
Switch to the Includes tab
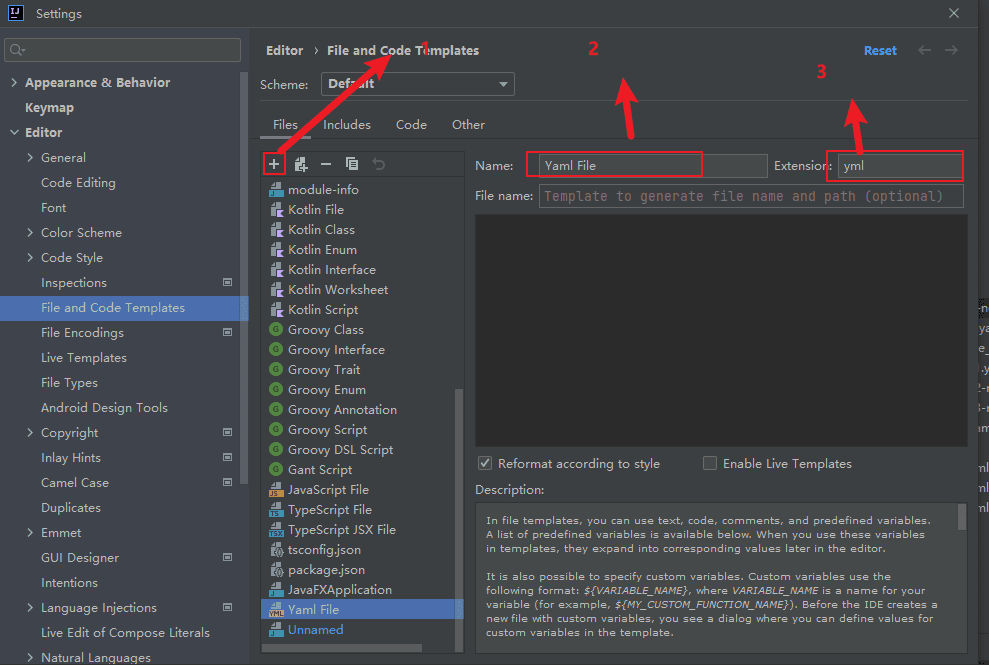(x=347, y=125)
